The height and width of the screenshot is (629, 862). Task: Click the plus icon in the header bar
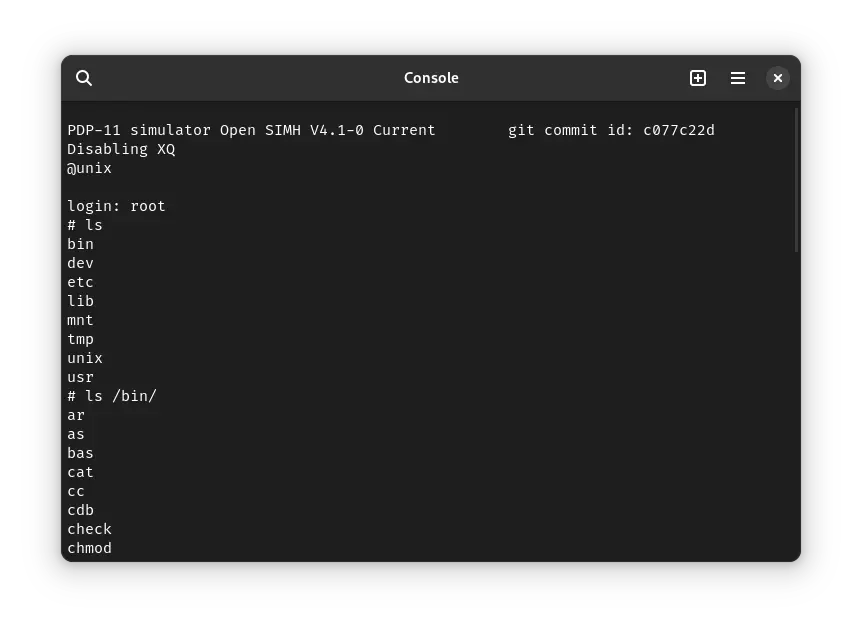698,78
